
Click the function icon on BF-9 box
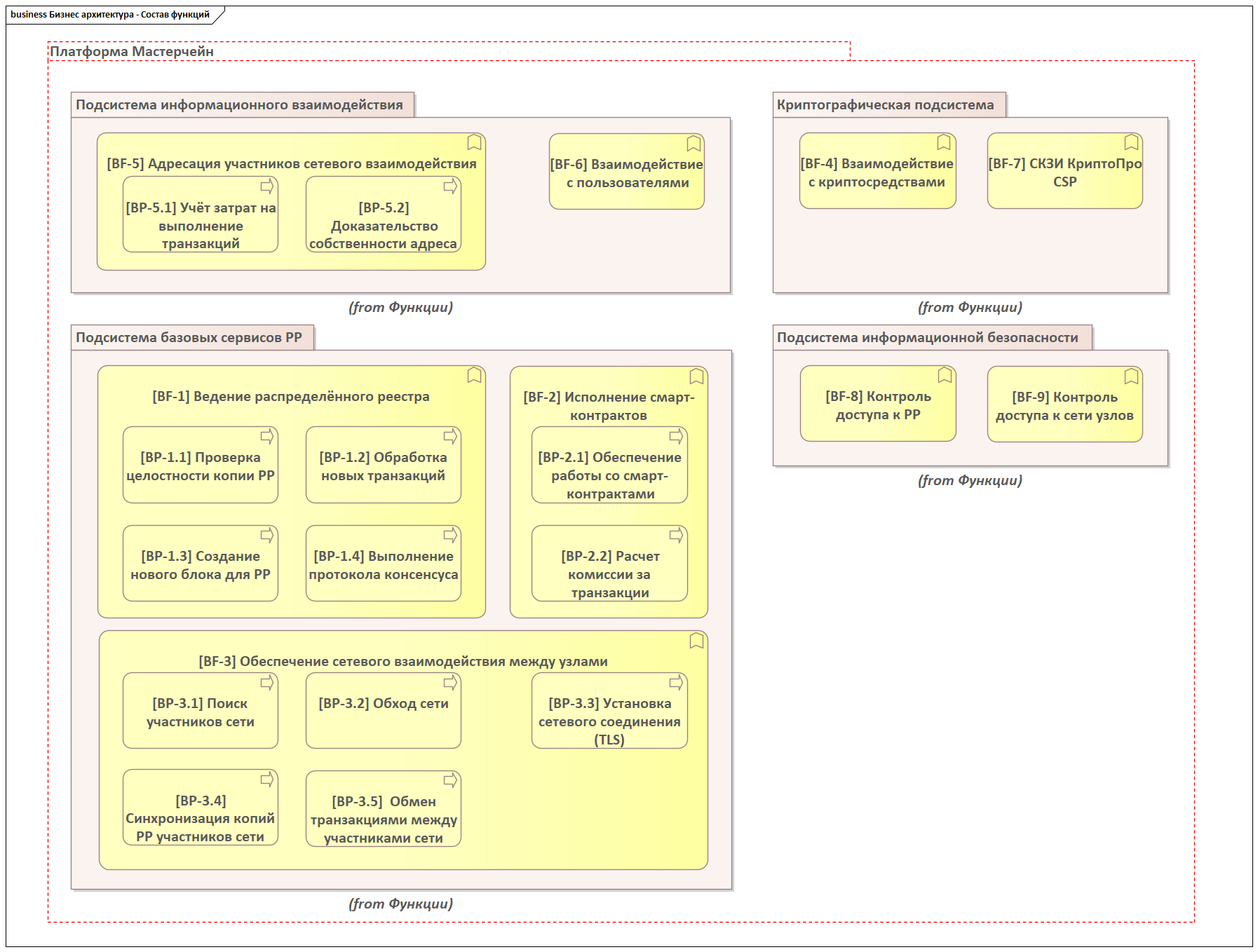point(1131,376)
